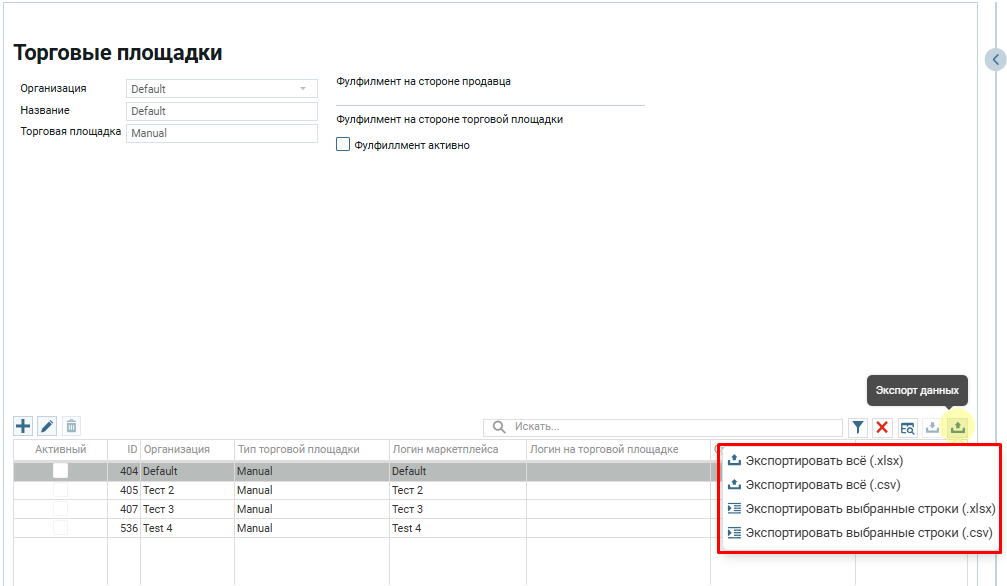
Task: Click the add new record plus icon
Action: [x=23, y=427]
